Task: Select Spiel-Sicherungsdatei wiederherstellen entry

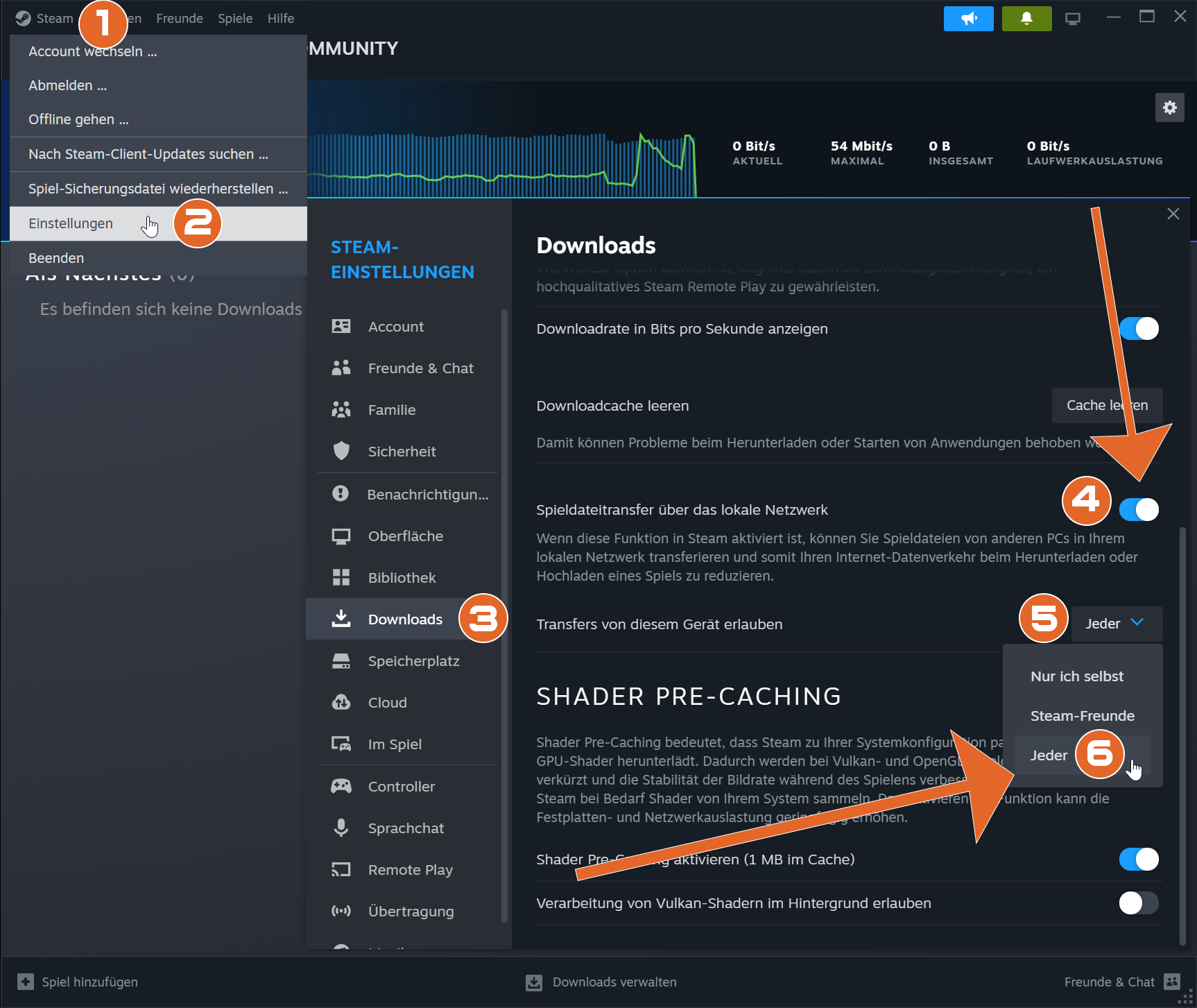Action: [159, 189]
